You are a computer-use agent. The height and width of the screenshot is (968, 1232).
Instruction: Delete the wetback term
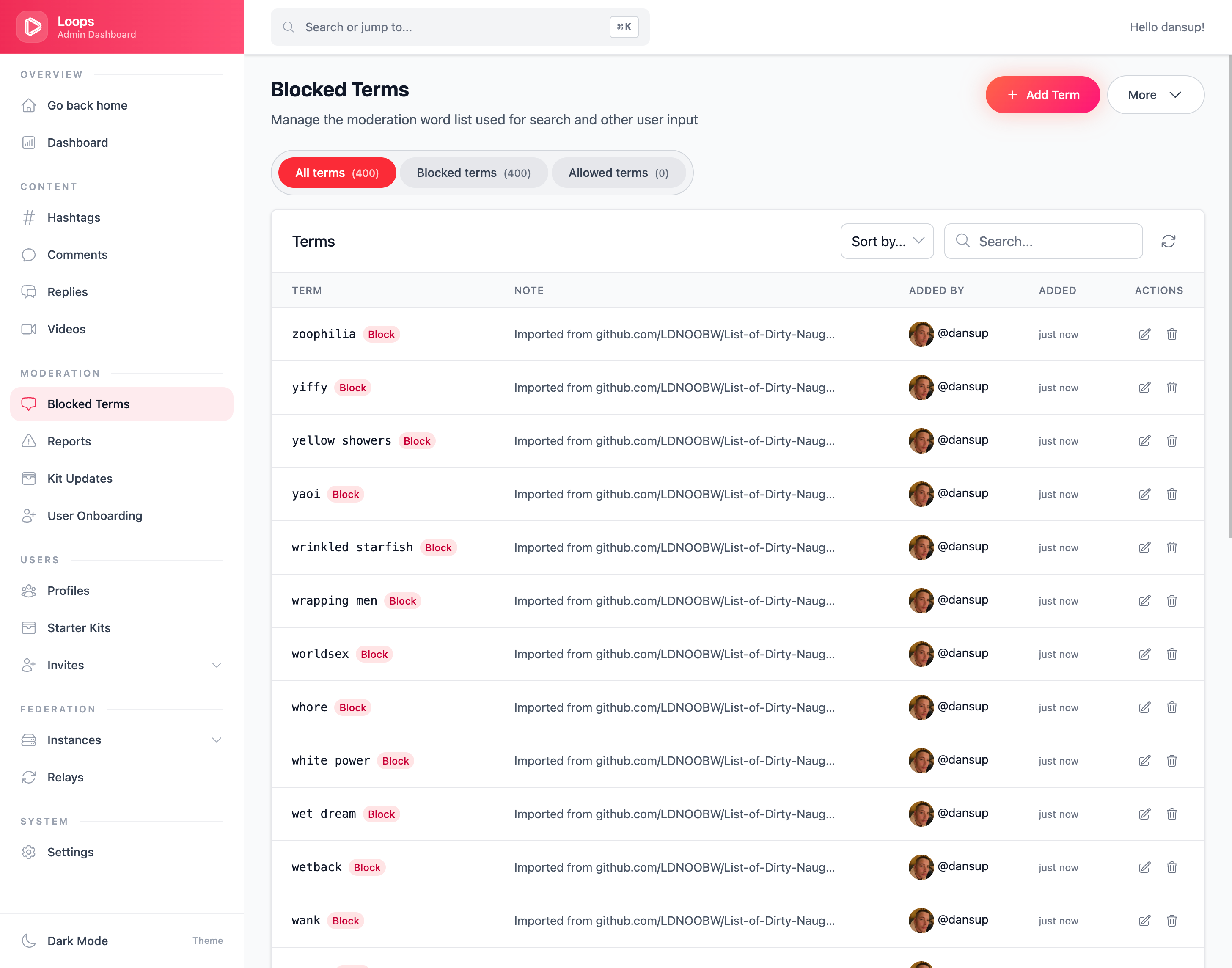click(x=1171, y=867)
